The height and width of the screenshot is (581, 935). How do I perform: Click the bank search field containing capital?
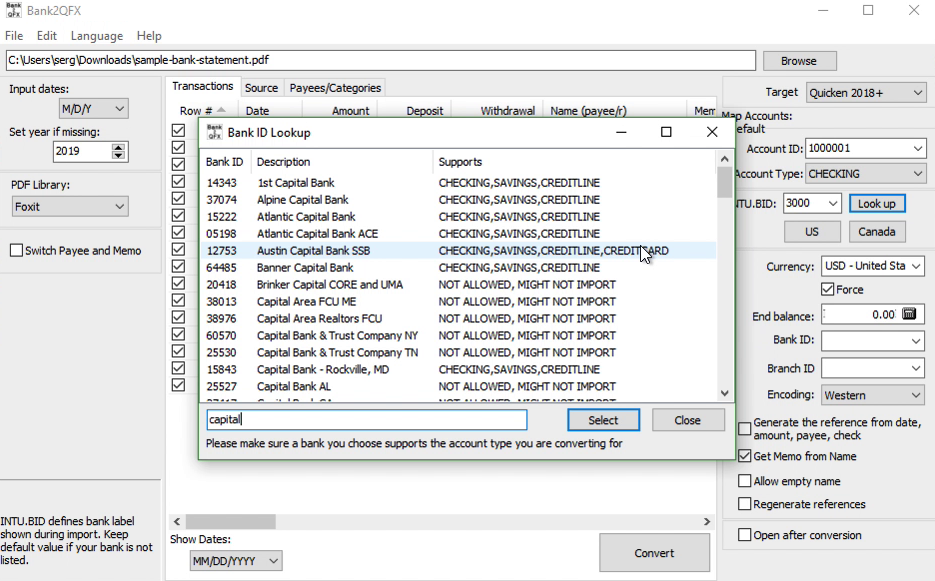[367, 419]
